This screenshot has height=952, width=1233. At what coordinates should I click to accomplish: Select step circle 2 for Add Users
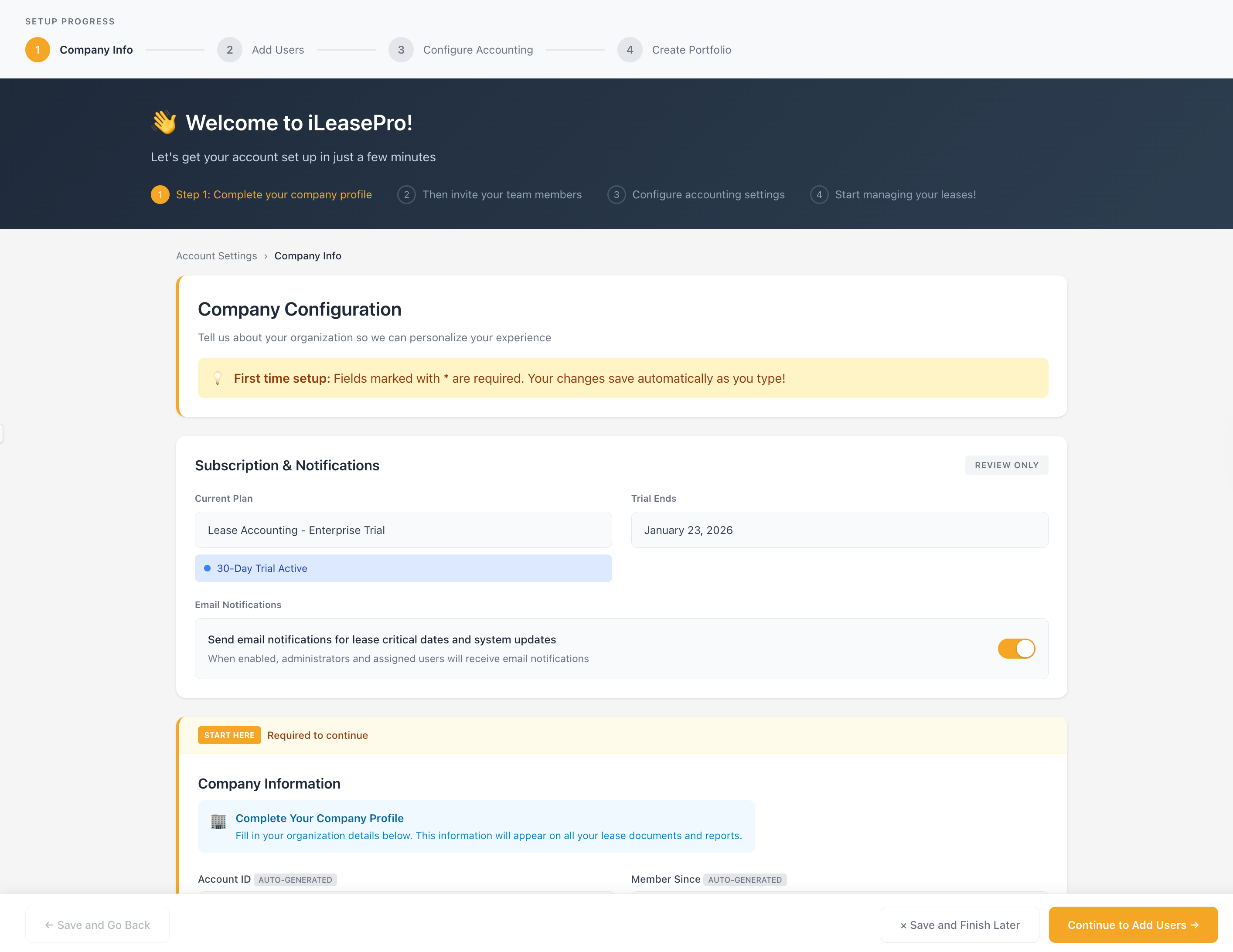230,50
